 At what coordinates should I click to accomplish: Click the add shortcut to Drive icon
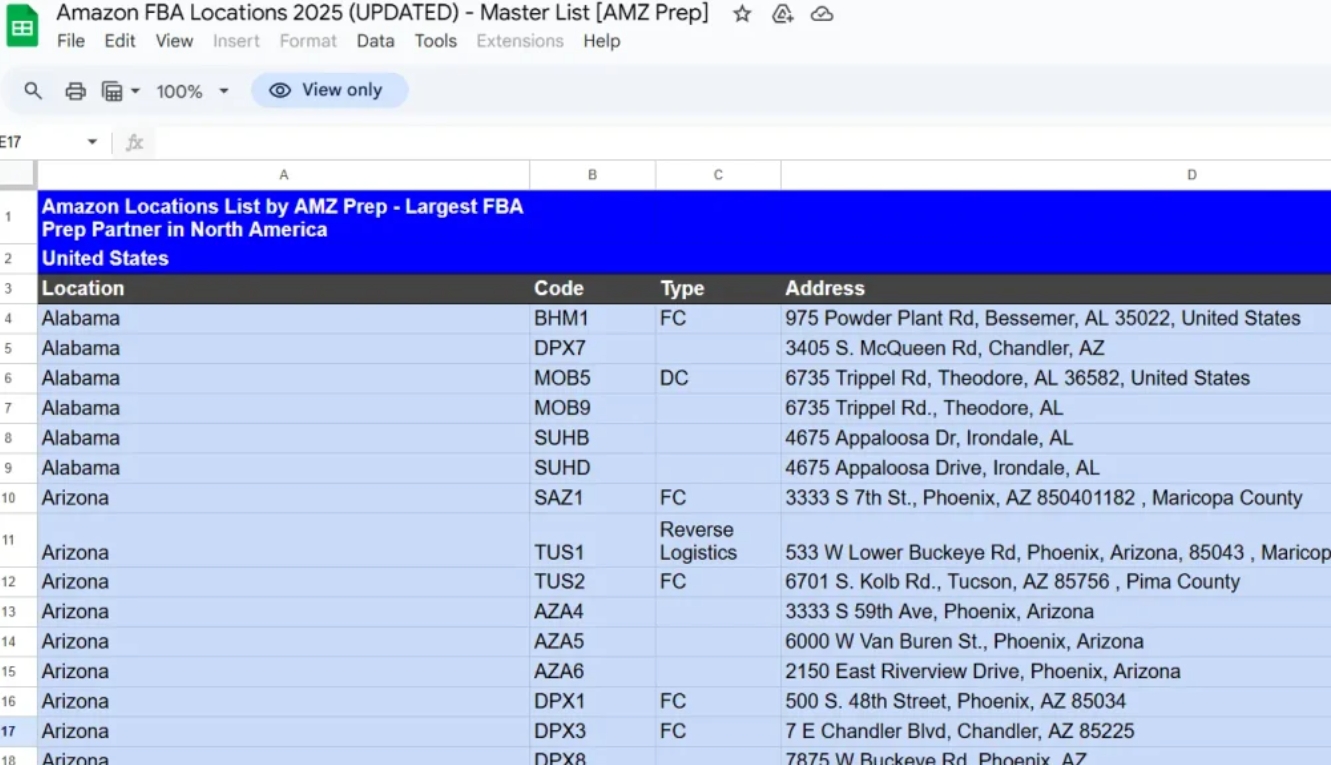point(783,14)
